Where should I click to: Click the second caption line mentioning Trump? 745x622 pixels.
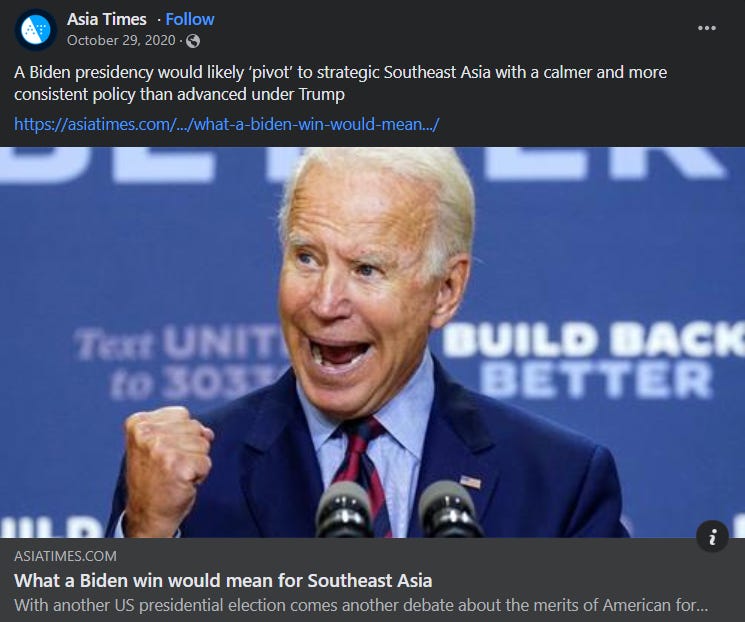pos(179,94)
